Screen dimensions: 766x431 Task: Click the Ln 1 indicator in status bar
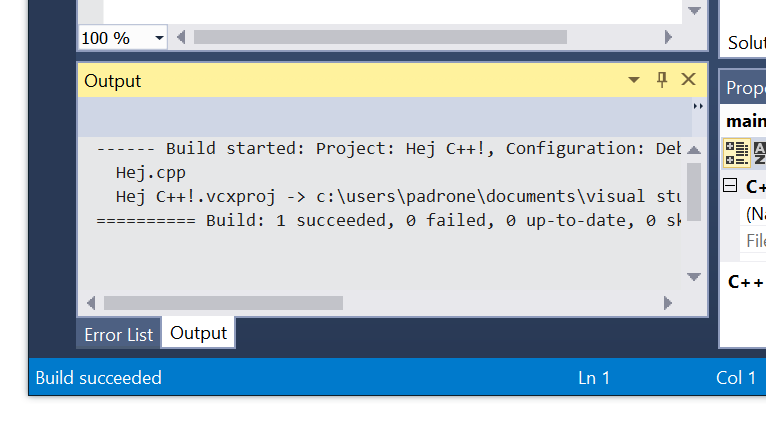click(594, 378)
